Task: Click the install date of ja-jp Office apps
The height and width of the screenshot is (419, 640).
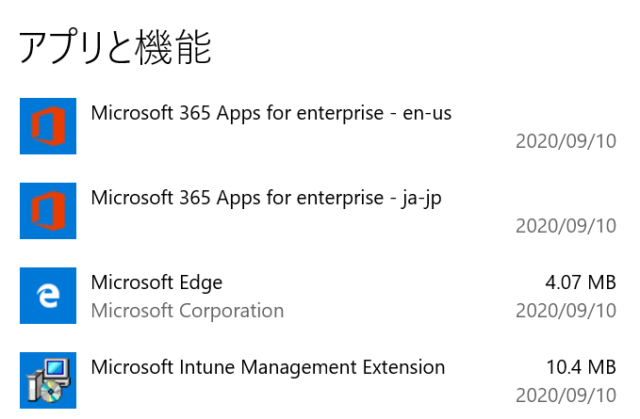Action: (x=566, y=226)
